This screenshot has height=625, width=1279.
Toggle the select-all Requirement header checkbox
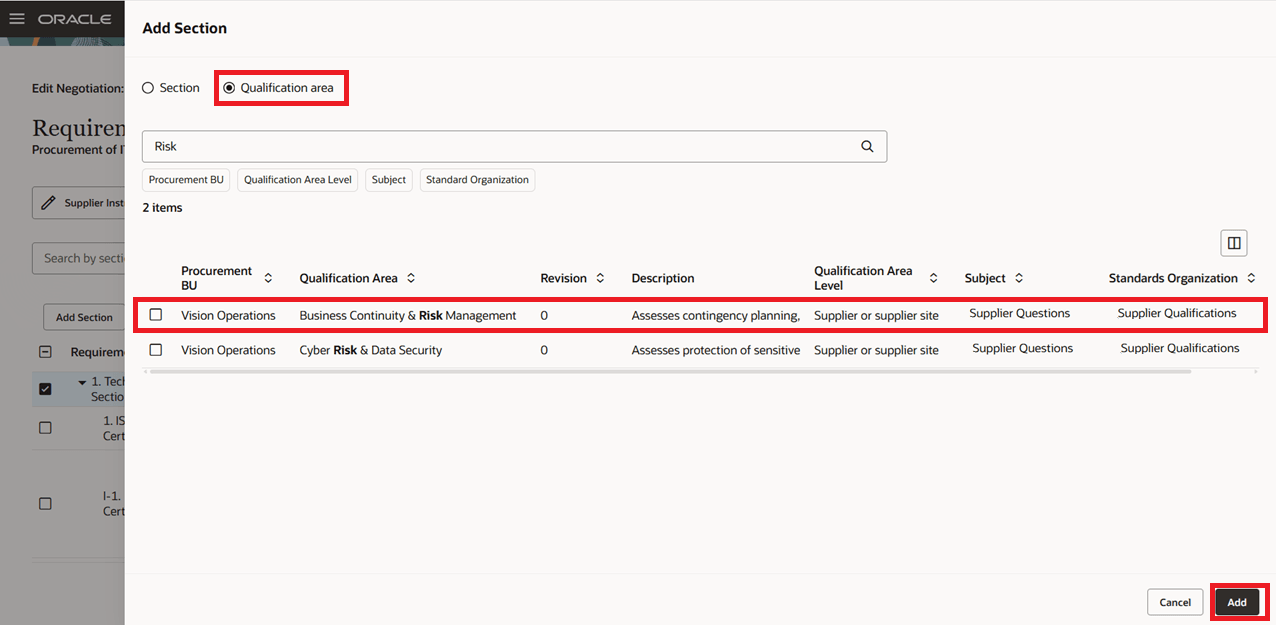coord(45,352)
